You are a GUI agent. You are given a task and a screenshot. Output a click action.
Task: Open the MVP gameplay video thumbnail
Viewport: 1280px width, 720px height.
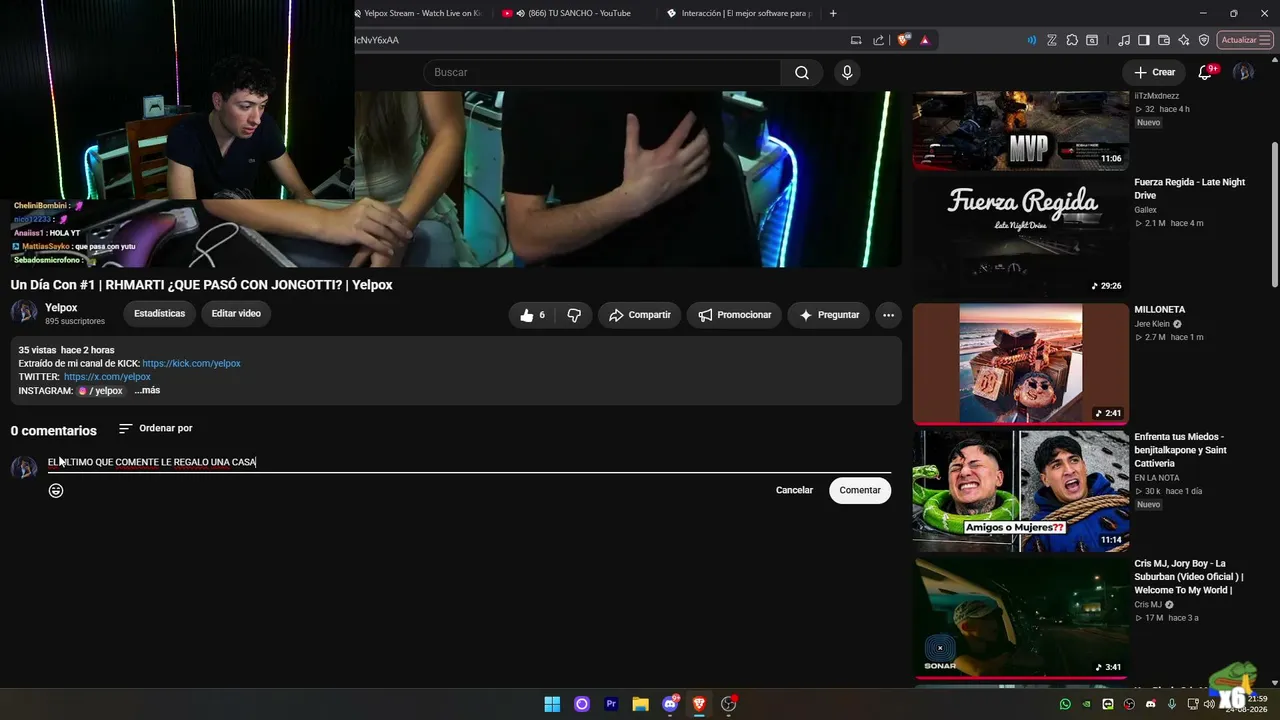(1020, 130)
